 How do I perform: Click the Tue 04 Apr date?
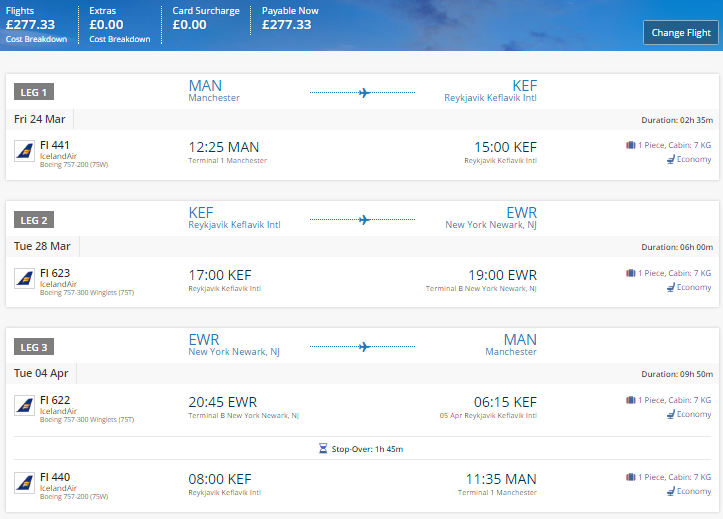41,373
